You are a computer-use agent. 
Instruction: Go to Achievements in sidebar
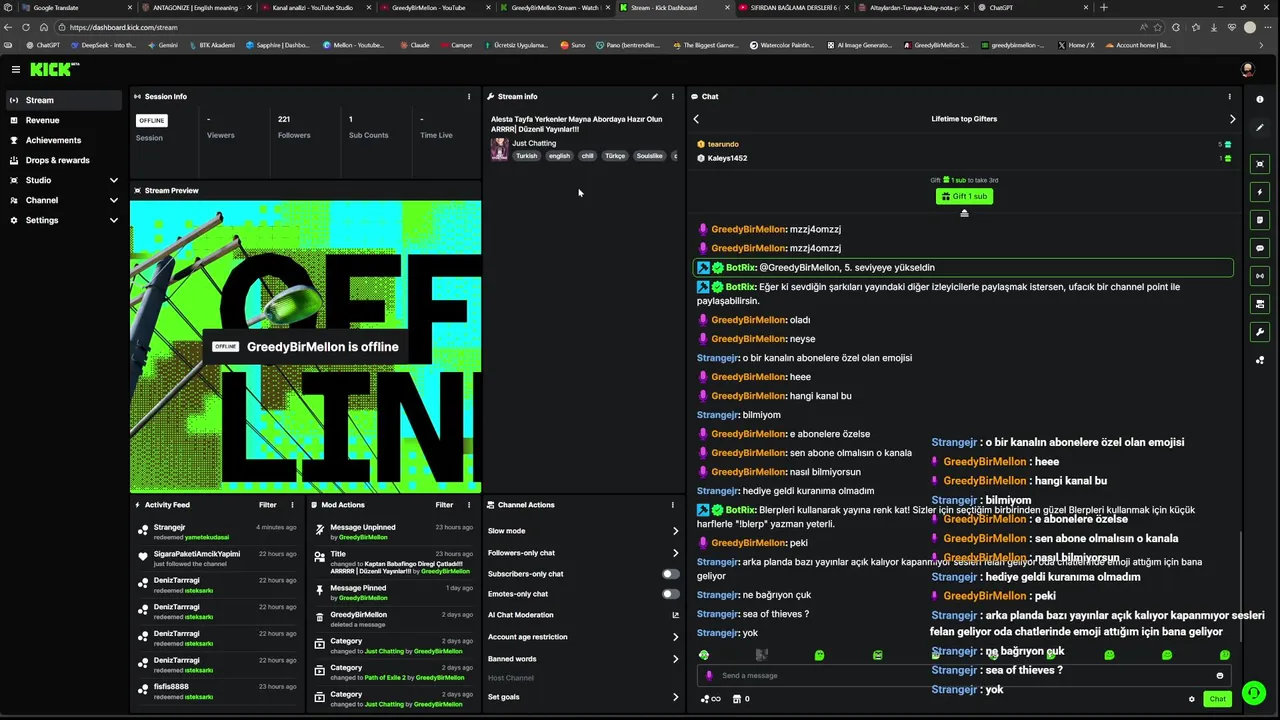[x=64, y=140]
